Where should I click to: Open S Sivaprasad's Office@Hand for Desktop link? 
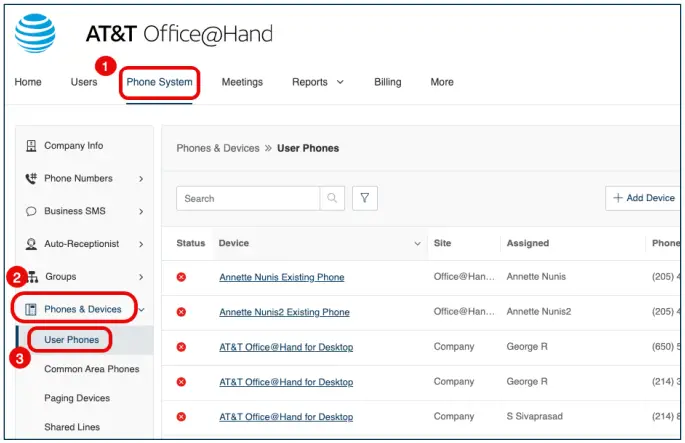286,417
